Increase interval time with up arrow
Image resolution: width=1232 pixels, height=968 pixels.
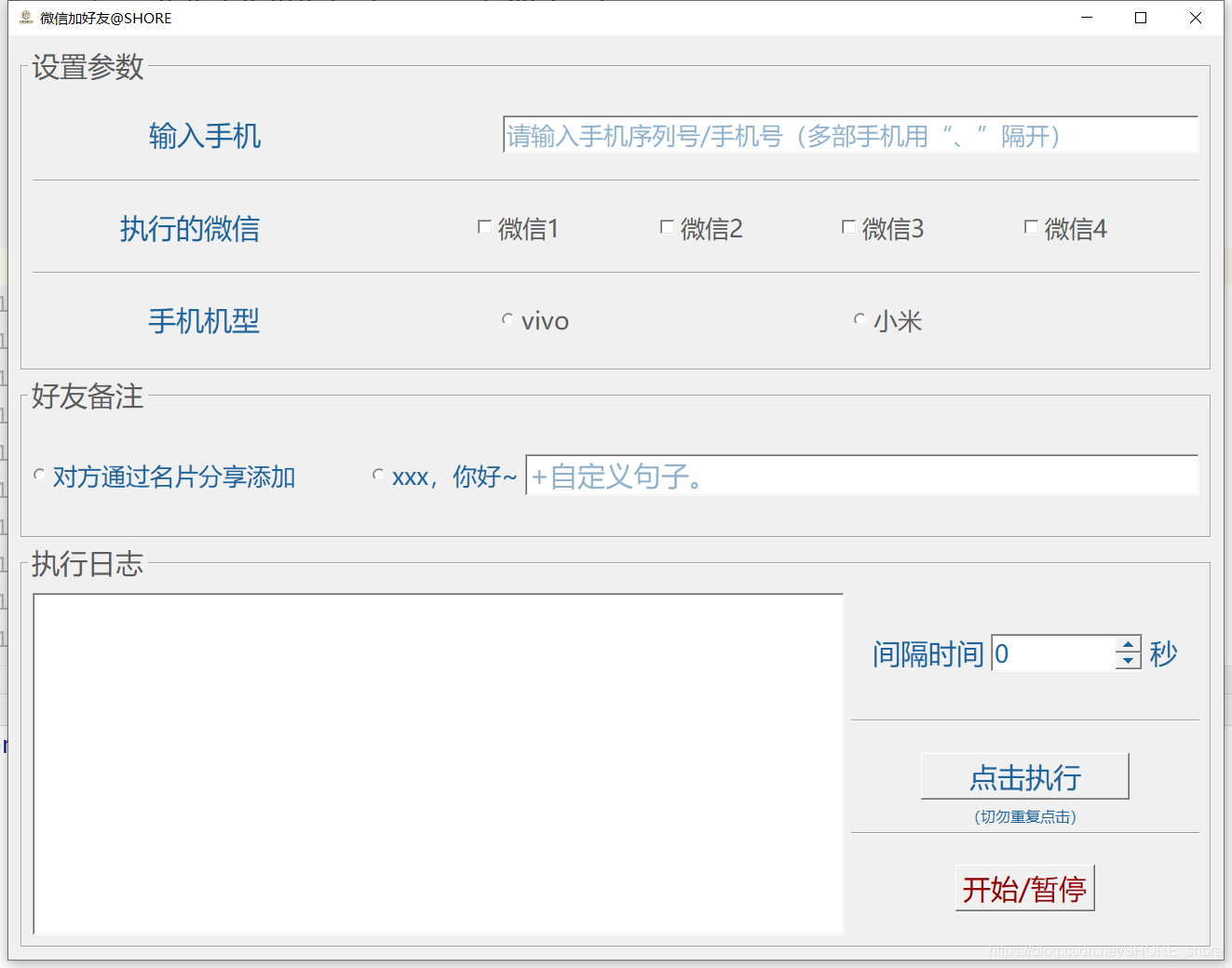[x=1128, y=645]
